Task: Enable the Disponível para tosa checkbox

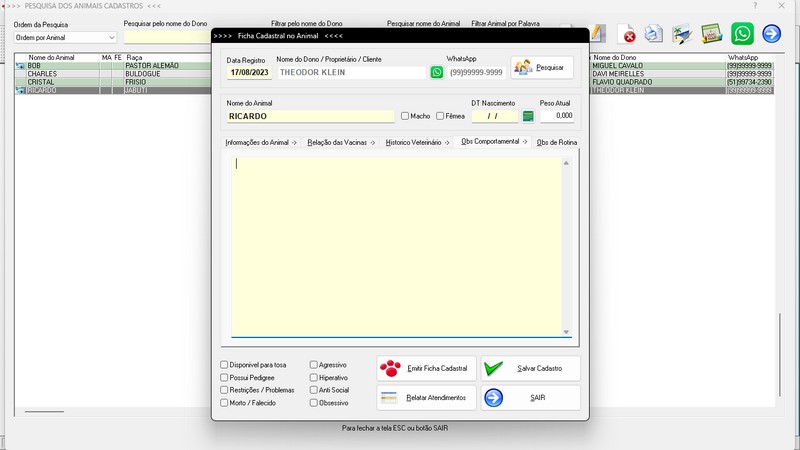Action: 224,365
